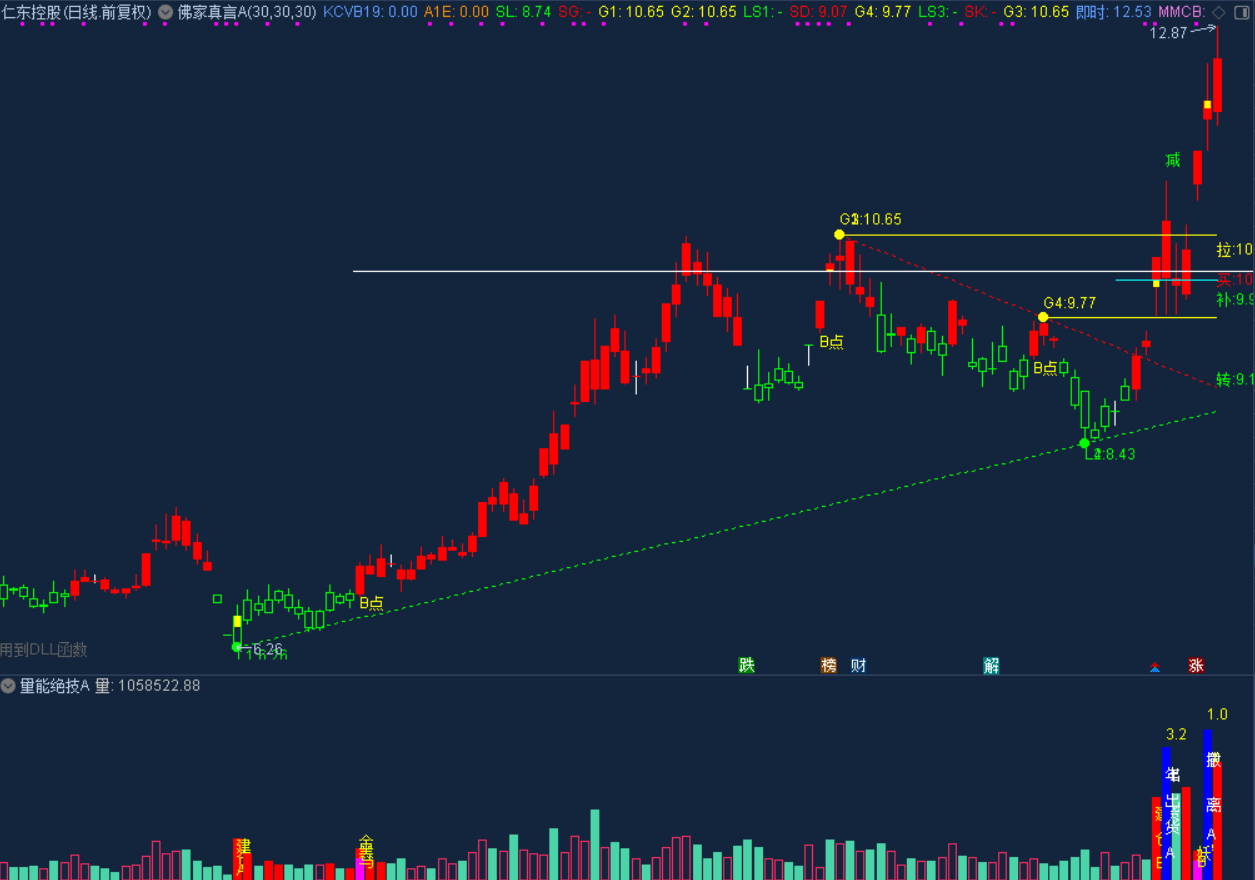1255x880 pixels.
Task: Click the B点 label near 6.26 low
Action: (x=371, y=603)
